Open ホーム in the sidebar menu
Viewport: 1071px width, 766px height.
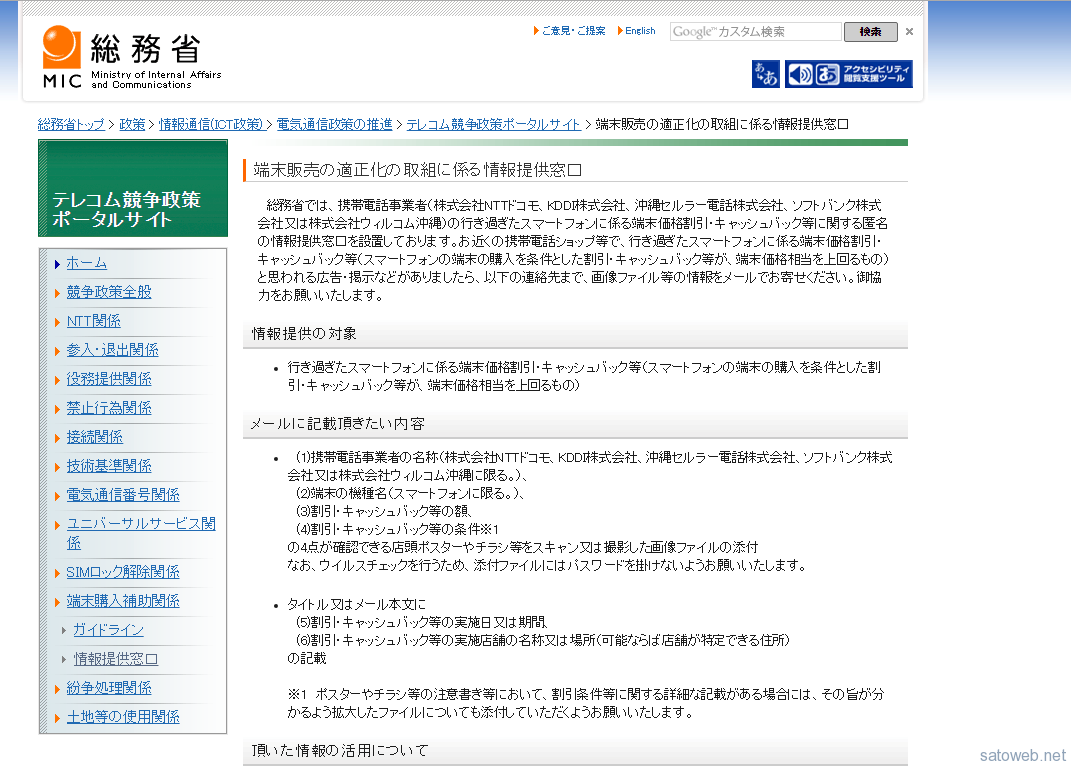[87, 263]
